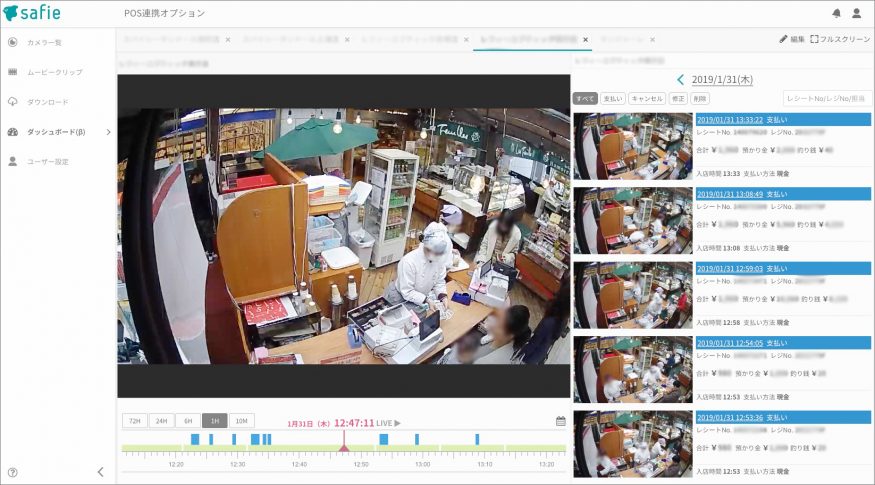Go to previous date using left chevron
Image resolution: width=875 pixels, height=485 pixels.
681,79
